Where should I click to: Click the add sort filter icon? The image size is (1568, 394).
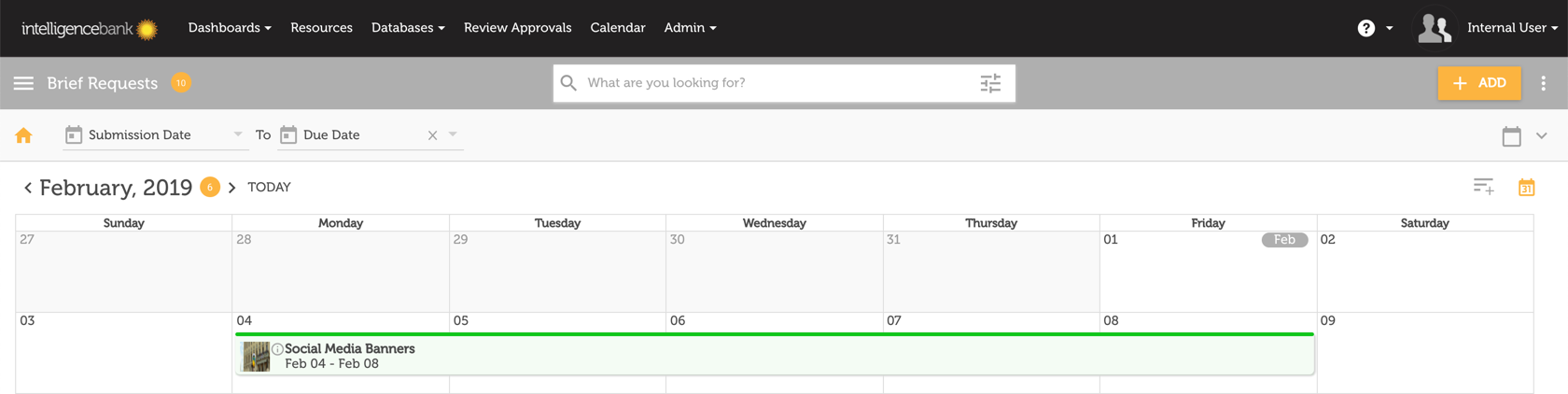(x=1483, y=187)
